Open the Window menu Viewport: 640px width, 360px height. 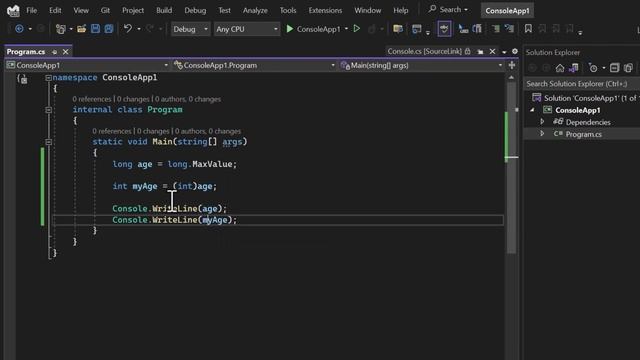[x=367, y=11]
